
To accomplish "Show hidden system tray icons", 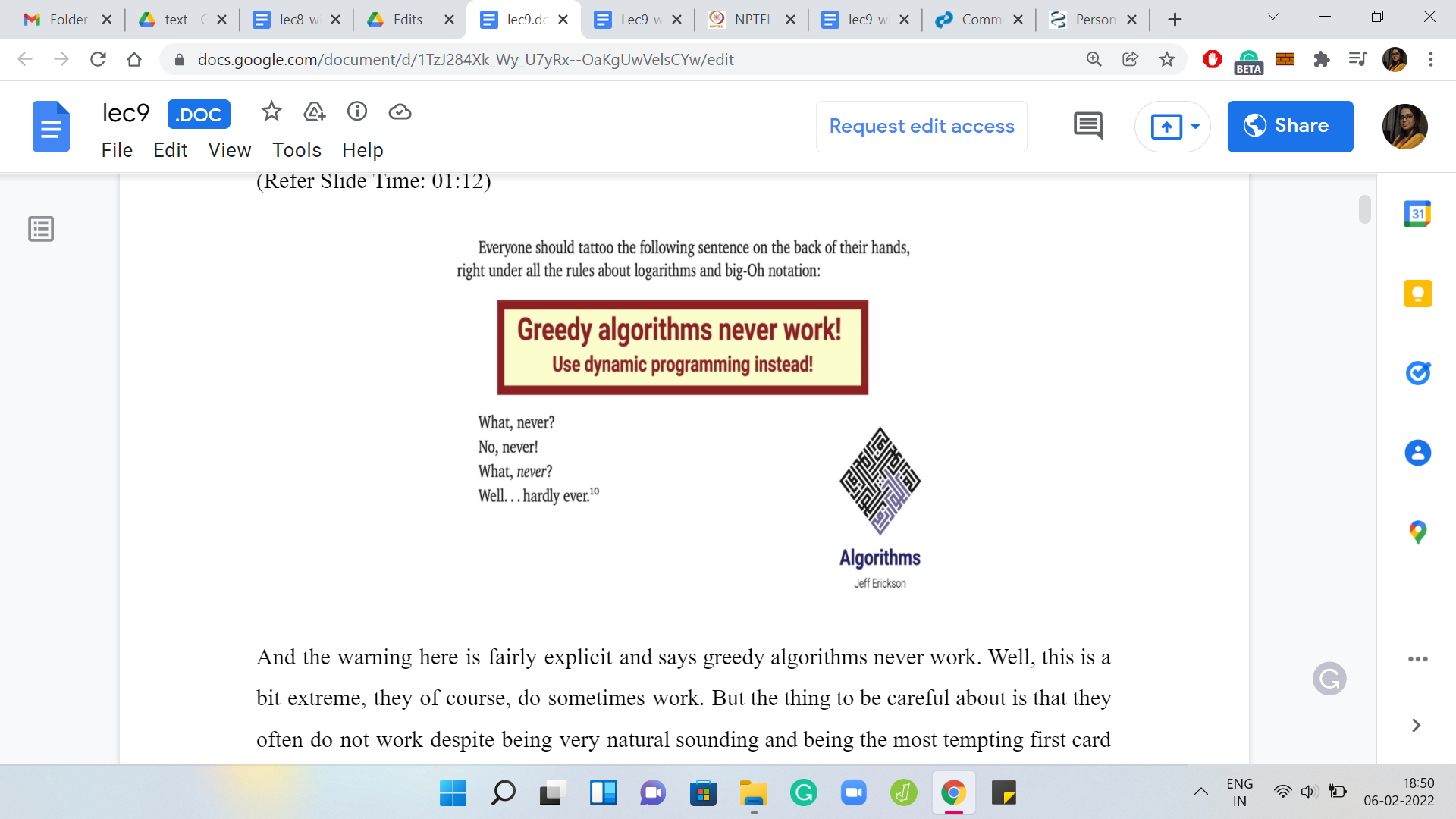I will [1200, 792].
